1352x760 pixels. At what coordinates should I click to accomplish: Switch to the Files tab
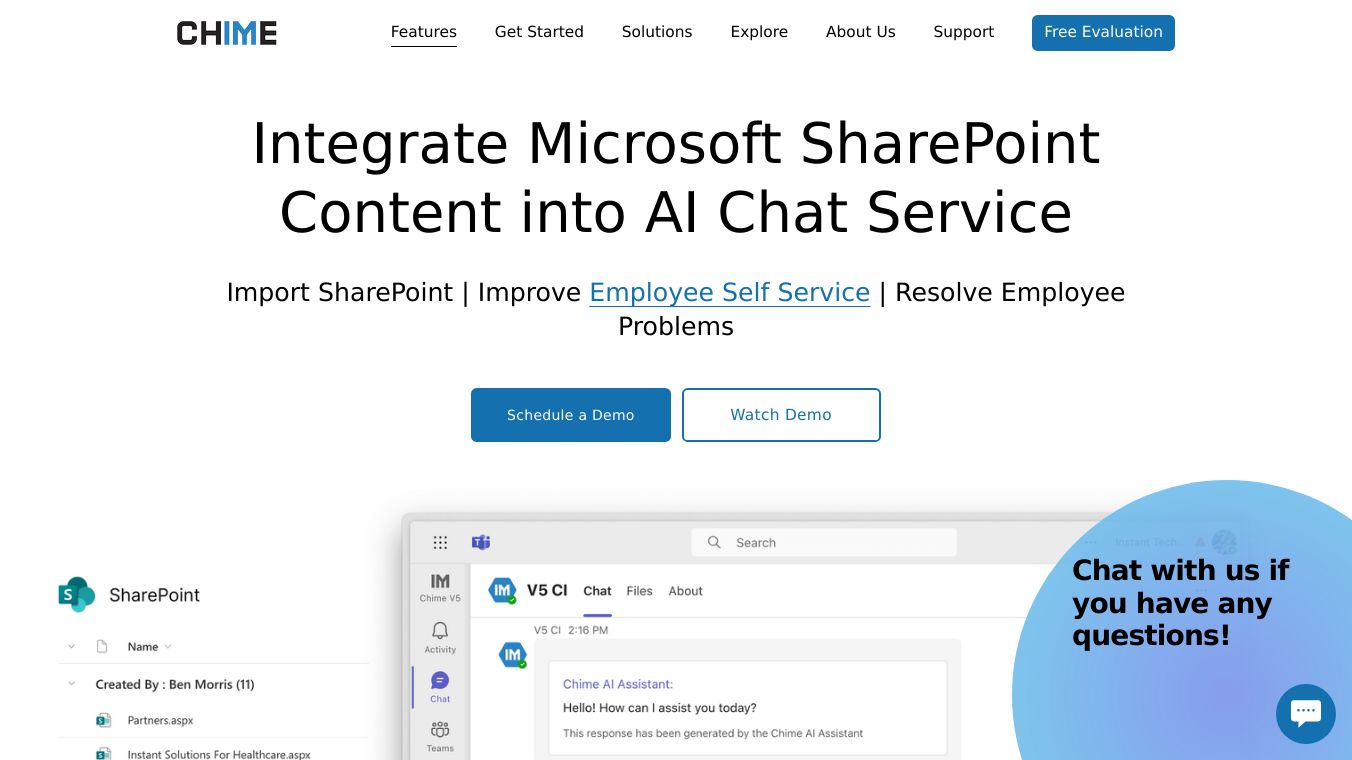pos(639,591)
